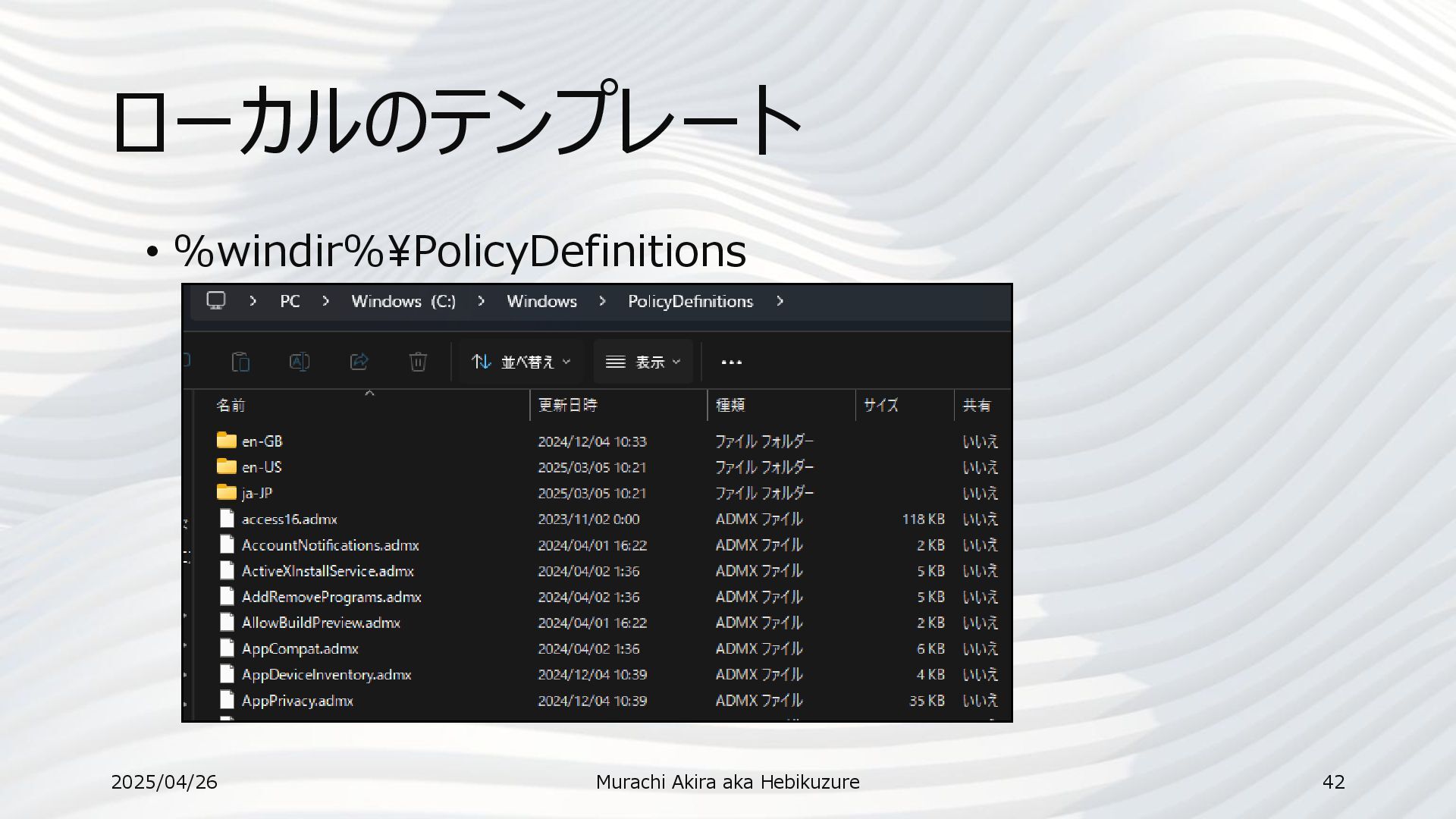Click the PC monitor icon in address bar

[216, 301]
